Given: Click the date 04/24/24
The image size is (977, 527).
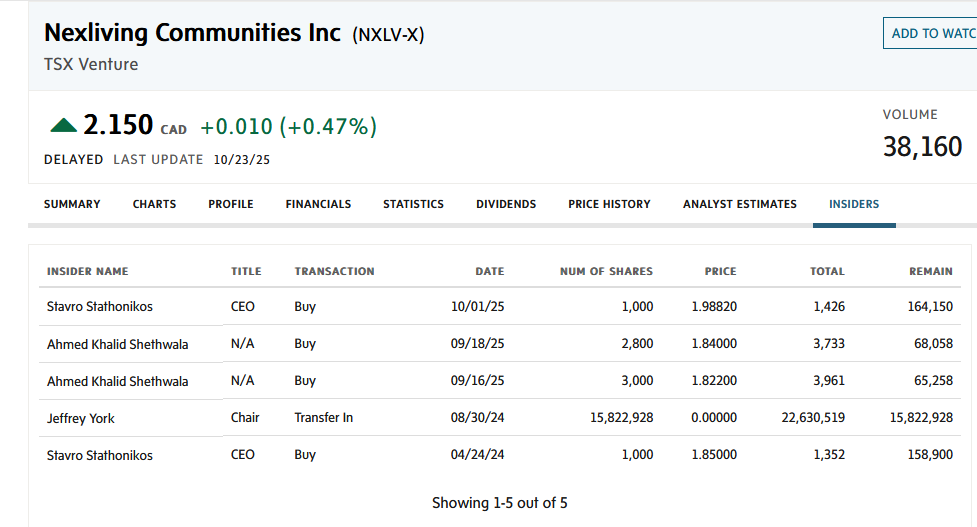Looking at the screenshot, I should pyautogui.click(x=478, y=455).
